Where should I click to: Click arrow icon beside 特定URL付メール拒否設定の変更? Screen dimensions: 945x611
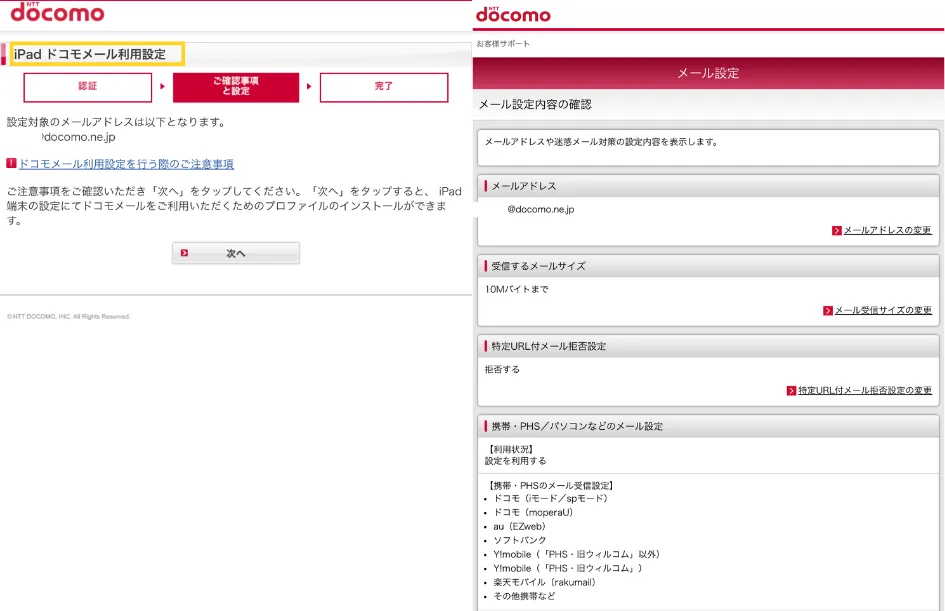pyautogui.click(x=791, y=390)
